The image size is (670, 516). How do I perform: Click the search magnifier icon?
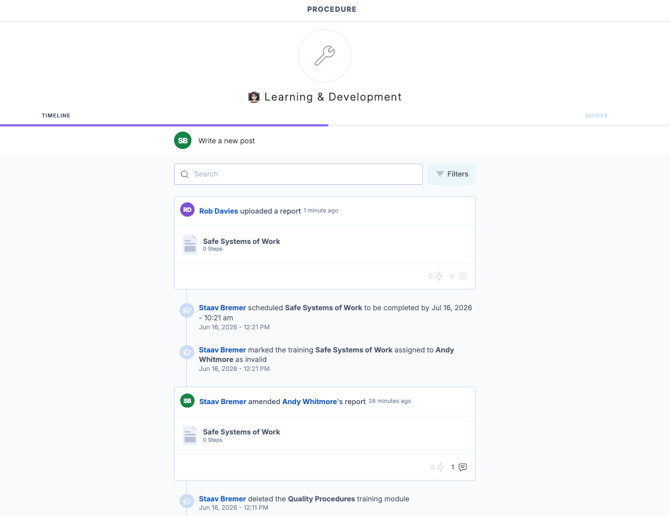coord(185,174)
